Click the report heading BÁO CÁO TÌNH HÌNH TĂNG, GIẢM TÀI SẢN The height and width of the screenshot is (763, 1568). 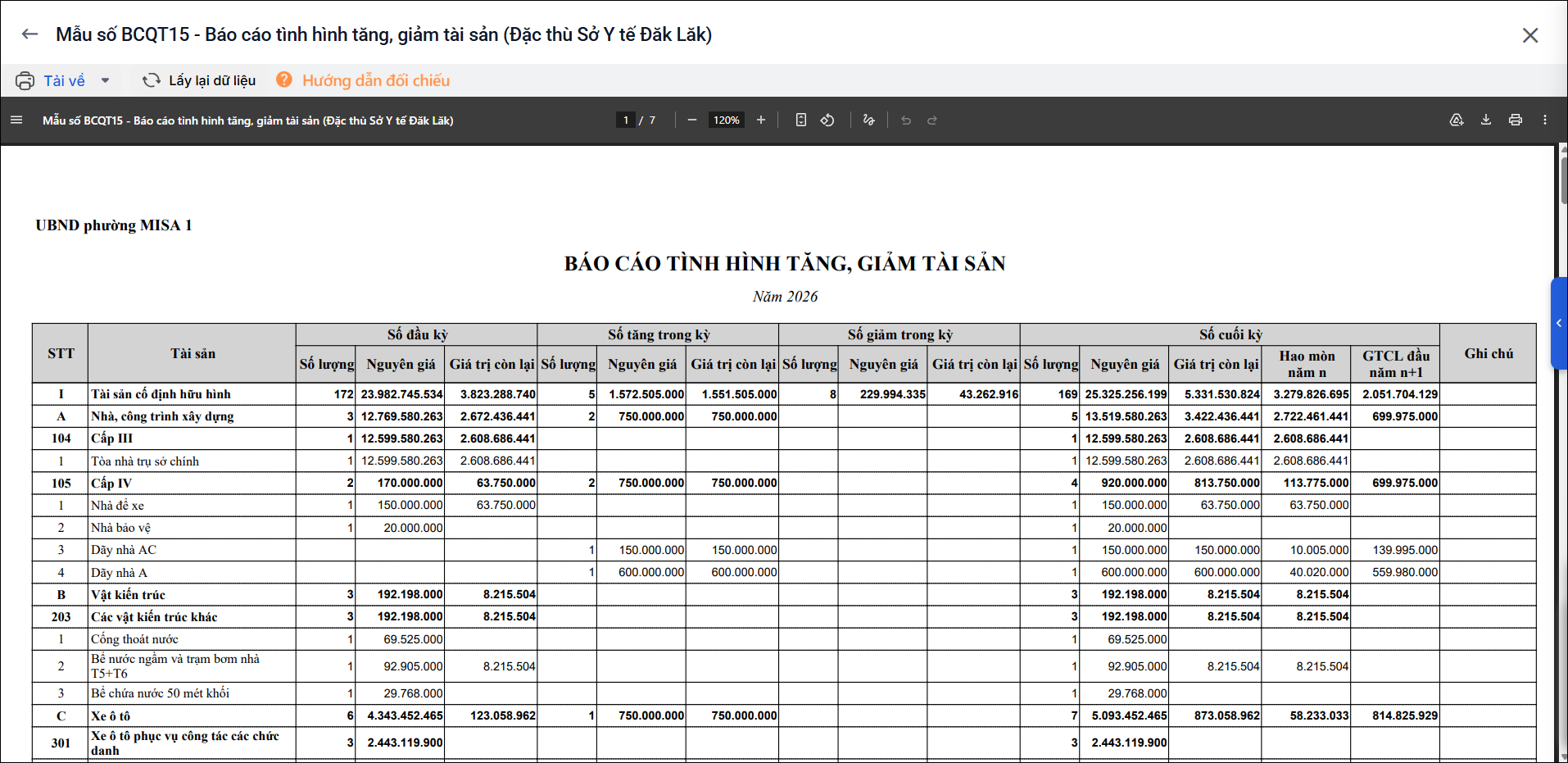click(x=785, y=263)
